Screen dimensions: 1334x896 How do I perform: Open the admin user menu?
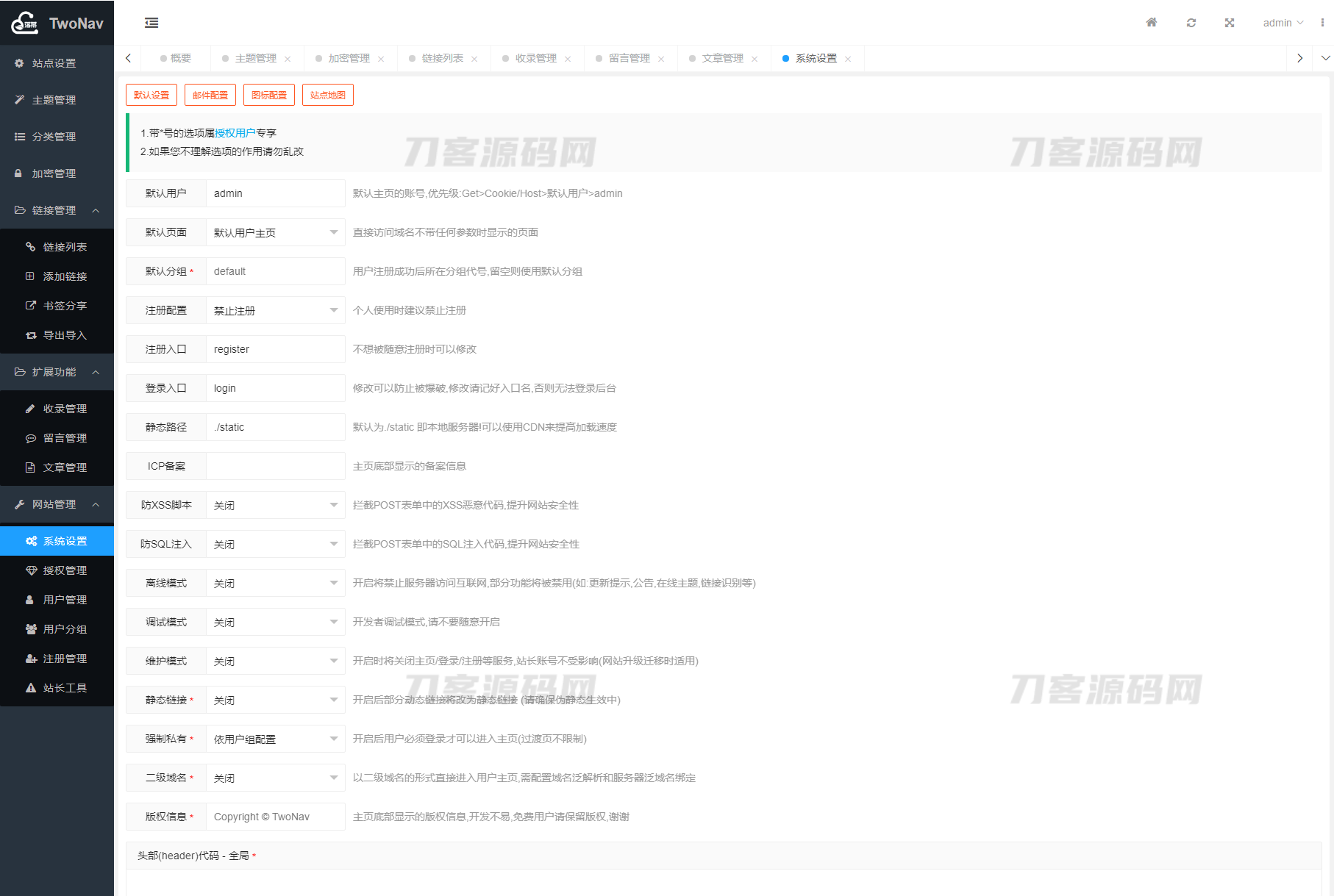pyautogui.click(x=1283, y=23)
